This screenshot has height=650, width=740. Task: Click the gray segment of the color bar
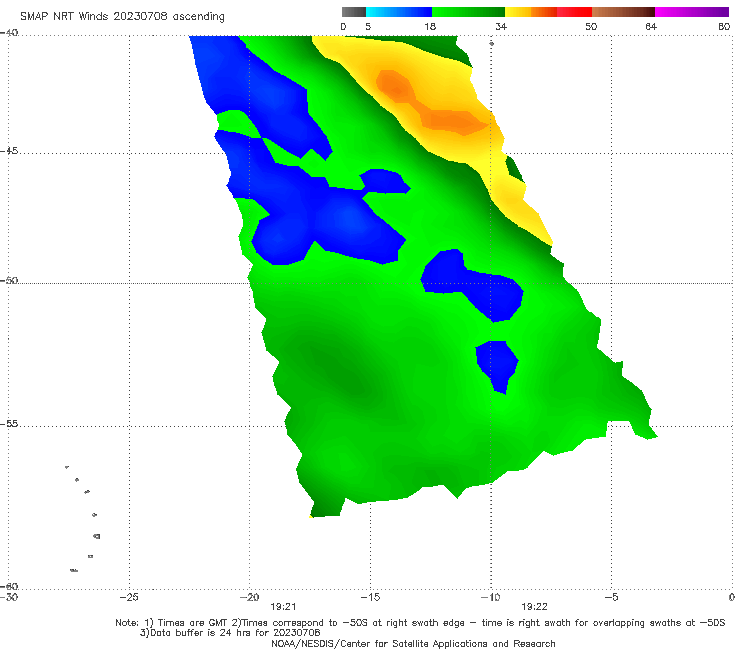tap(354, 12)
